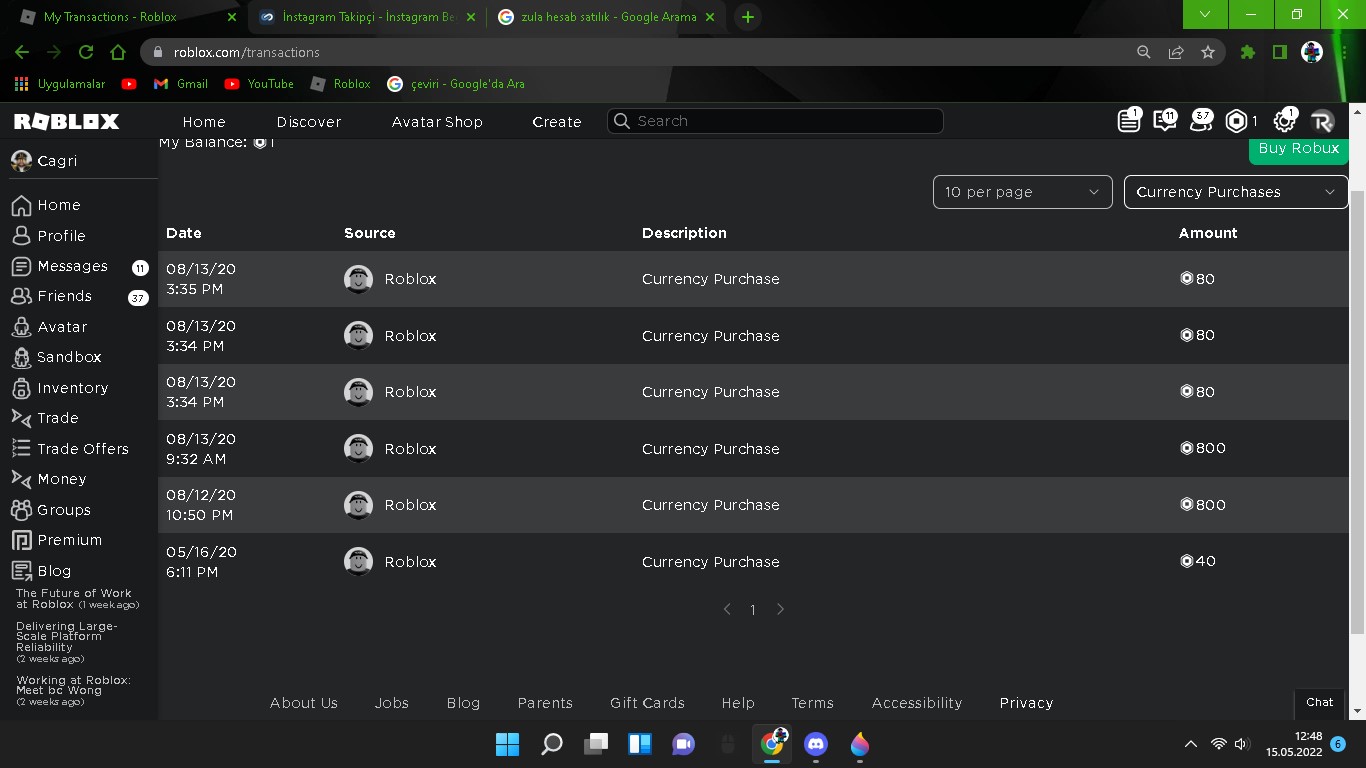Bookmark this page with the star icon
The image size is (1366, 768).
(1208, 52)
